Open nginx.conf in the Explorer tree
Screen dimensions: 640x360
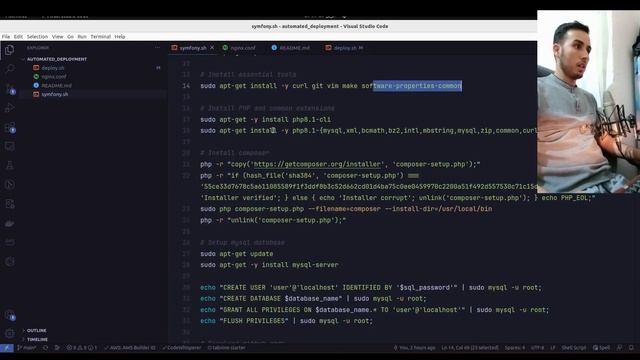point(53,76)
